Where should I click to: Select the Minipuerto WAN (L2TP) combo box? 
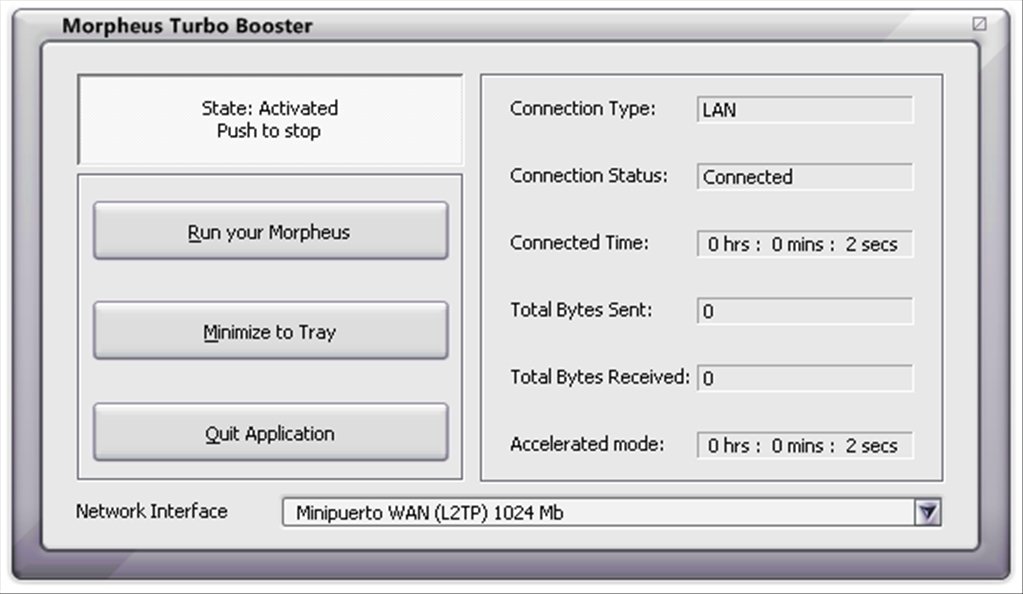tap(611, 512)
